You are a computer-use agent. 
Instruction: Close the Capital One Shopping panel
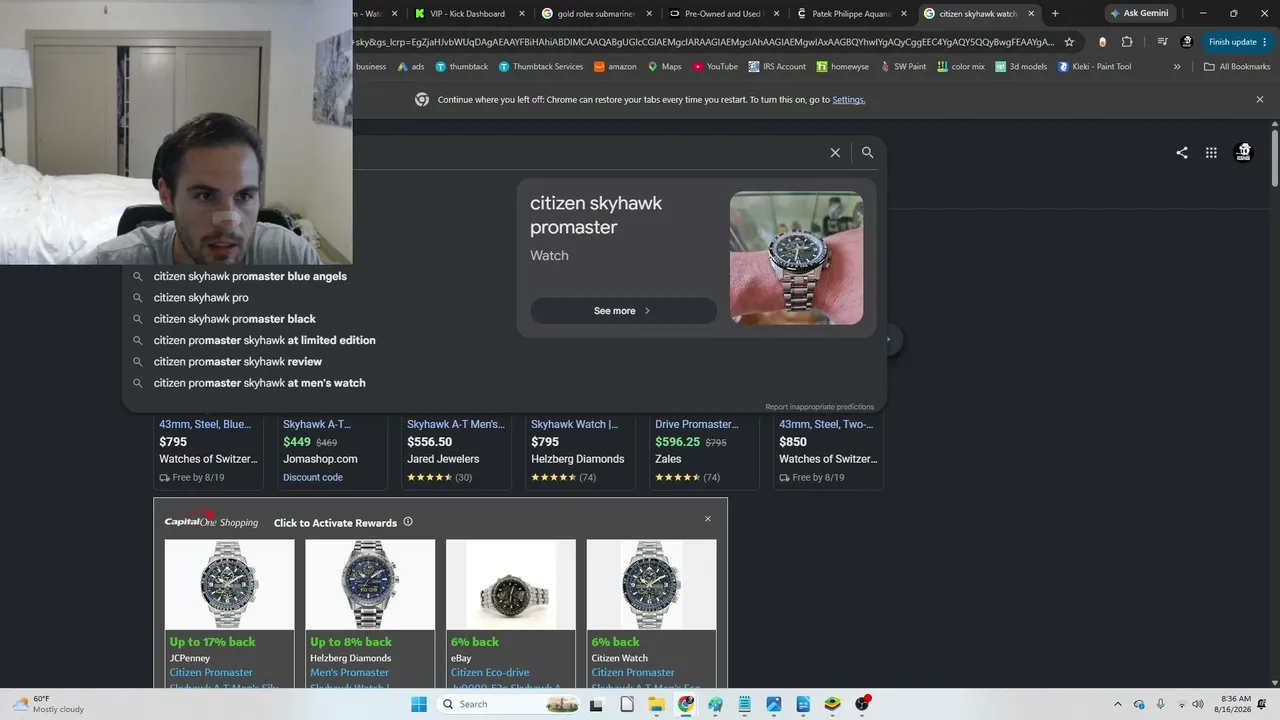(708, 519)
